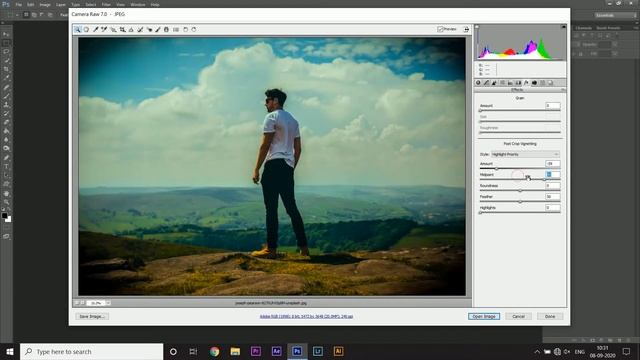Click the Midpoint slider handle
The width and height of the screenshot is (640, 360).
click(544, 180)
